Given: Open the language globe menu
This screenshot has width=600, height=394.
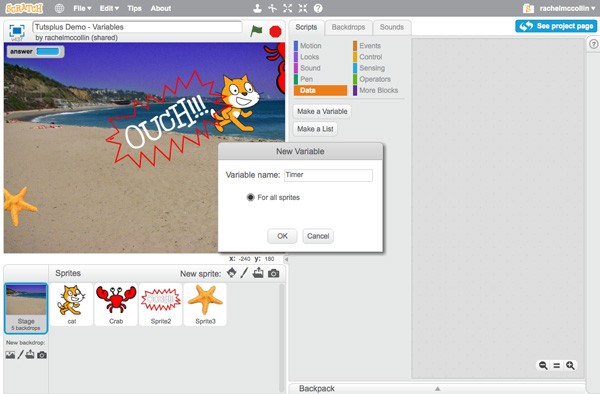Looking at the screenshot, I should click(x=59, y=8).
